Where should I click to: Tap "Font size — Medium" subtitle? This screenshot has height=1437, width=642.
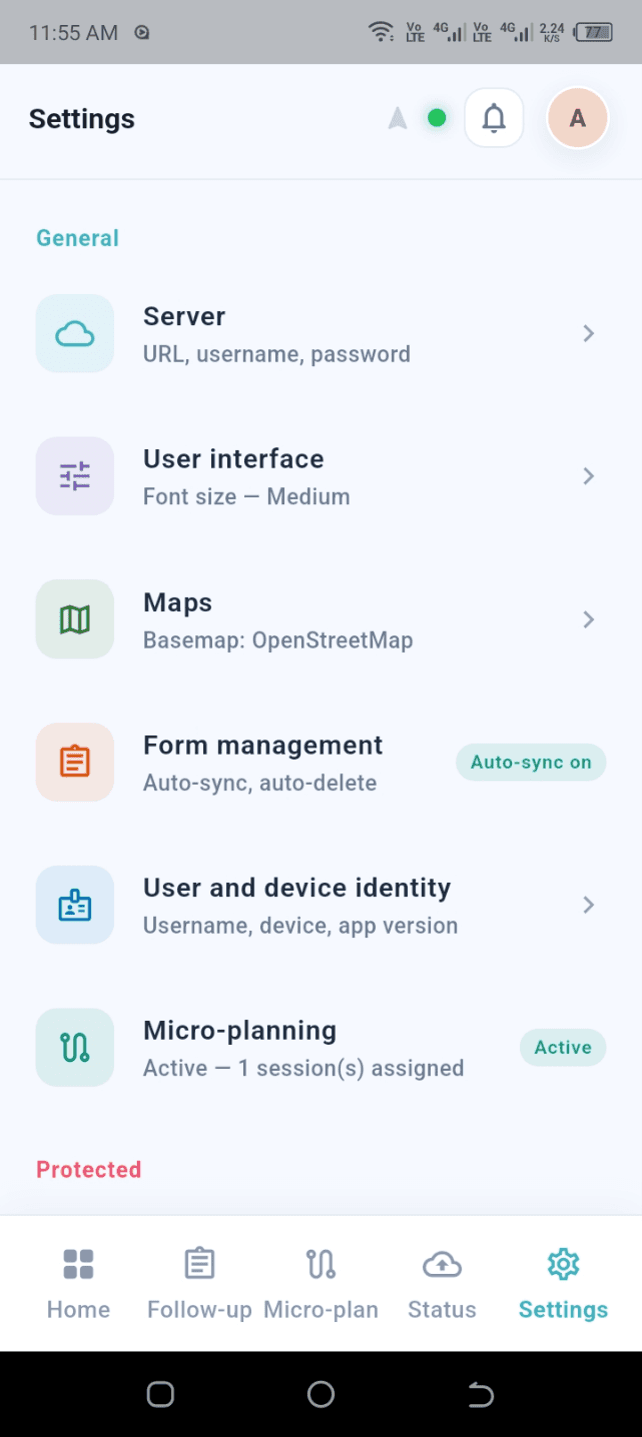246,496
